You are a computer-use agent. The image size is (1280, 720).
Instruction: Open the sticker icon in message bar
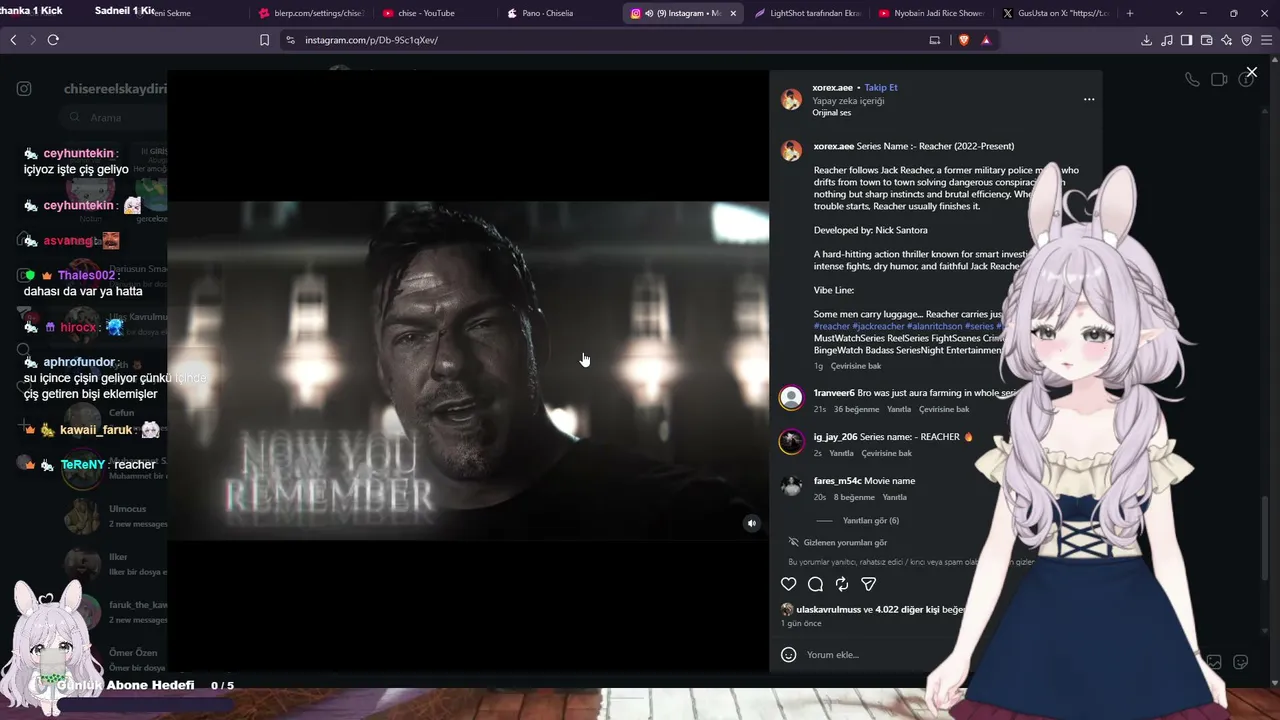tap(1241, 662)
